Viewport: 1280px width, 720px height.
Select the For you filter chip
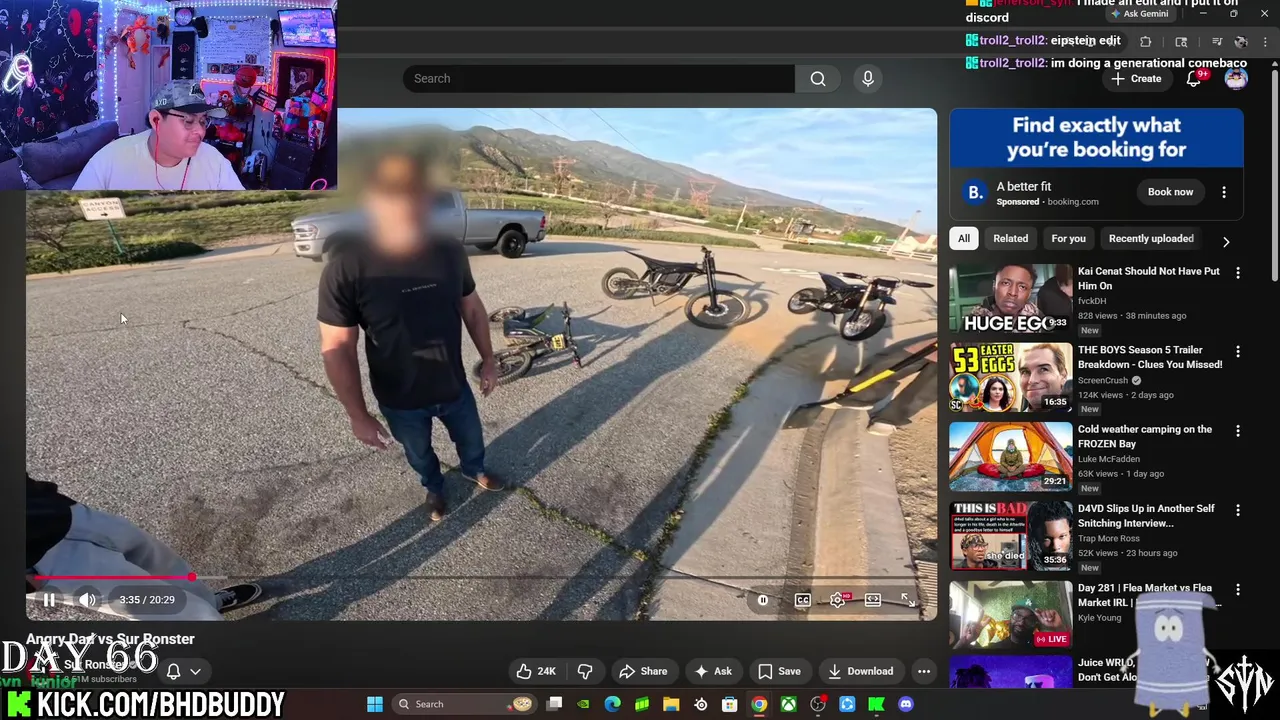[1068, 239]
